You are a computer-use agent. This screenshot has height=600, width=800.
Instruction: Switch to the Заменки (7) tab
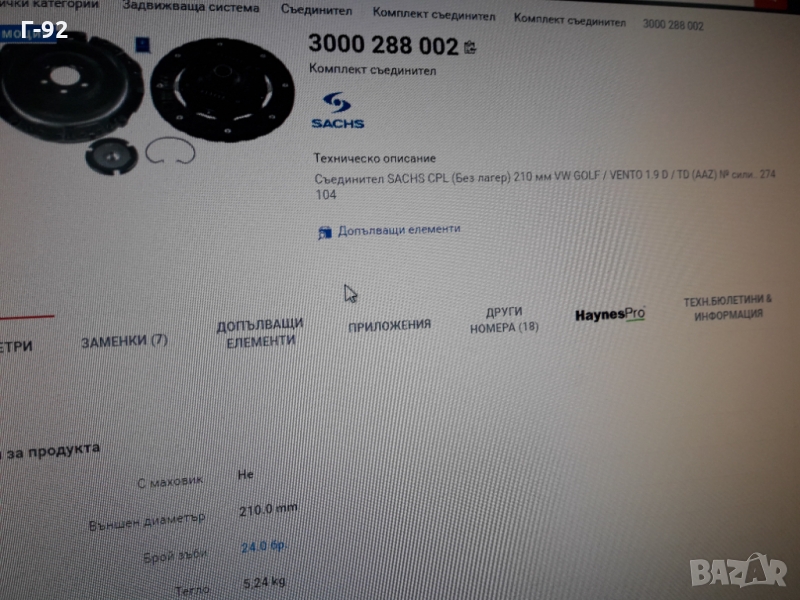(124, 341)
